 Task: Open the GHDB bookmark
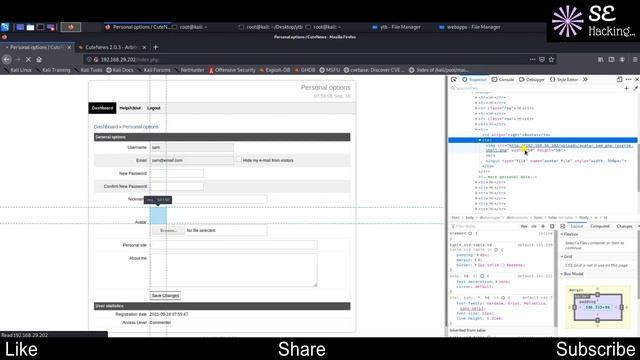(x=304, y=70)
